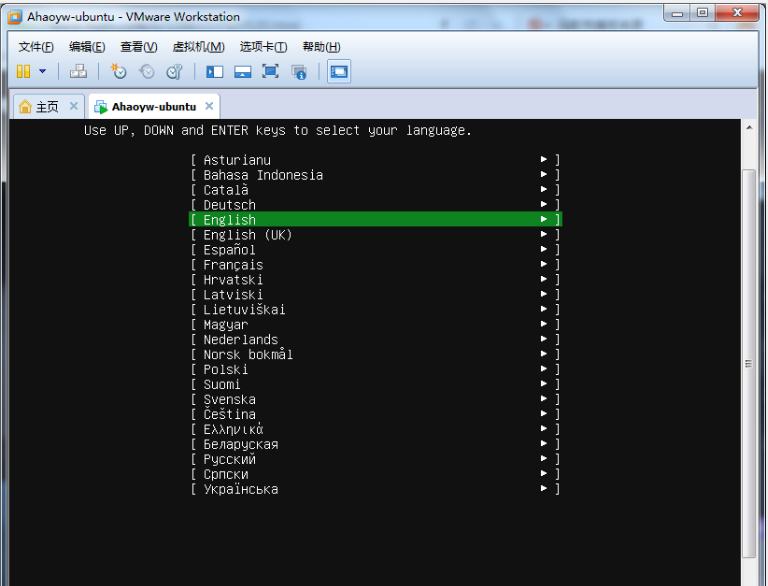Click the Unity mode icon
Image resolution: width=768 pixels, height=586 pixels.
tap(298, 71)
